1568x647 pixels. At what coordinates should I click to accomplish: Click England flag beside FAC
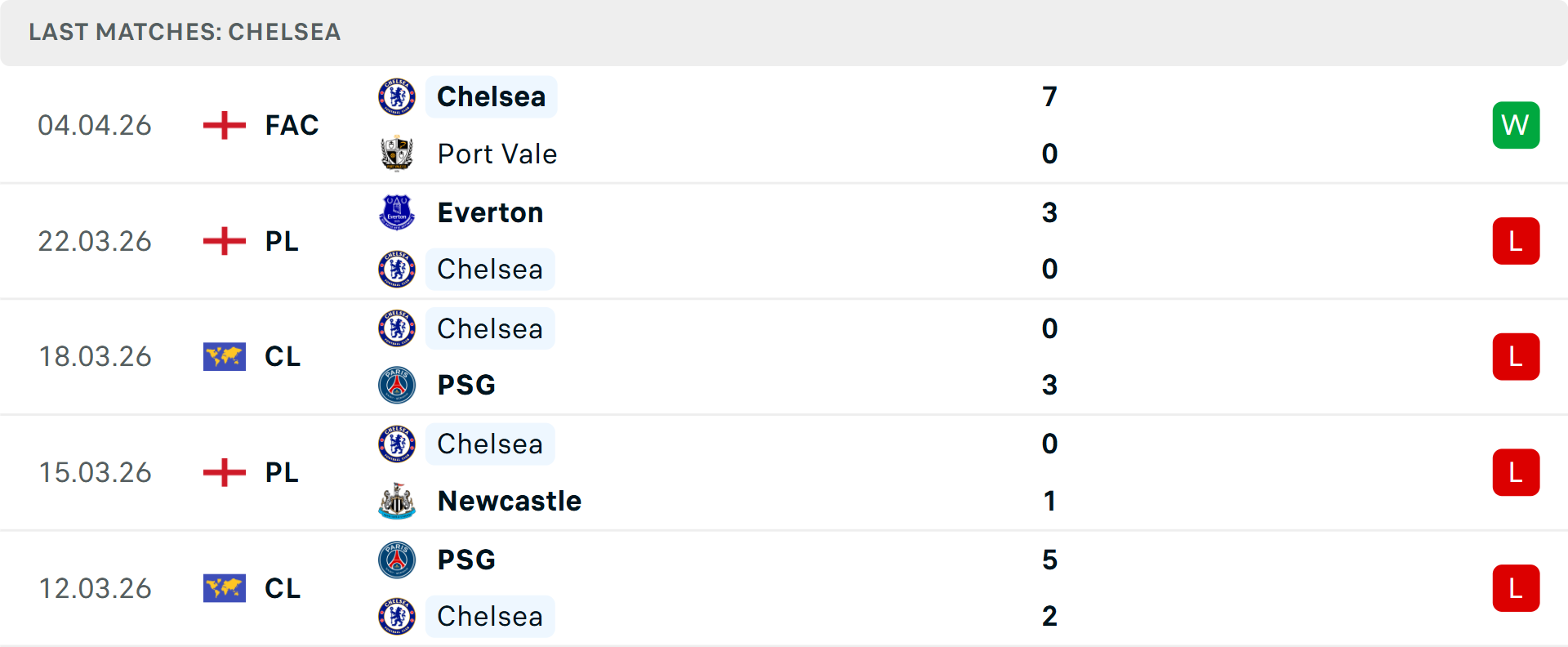point(225,126)
